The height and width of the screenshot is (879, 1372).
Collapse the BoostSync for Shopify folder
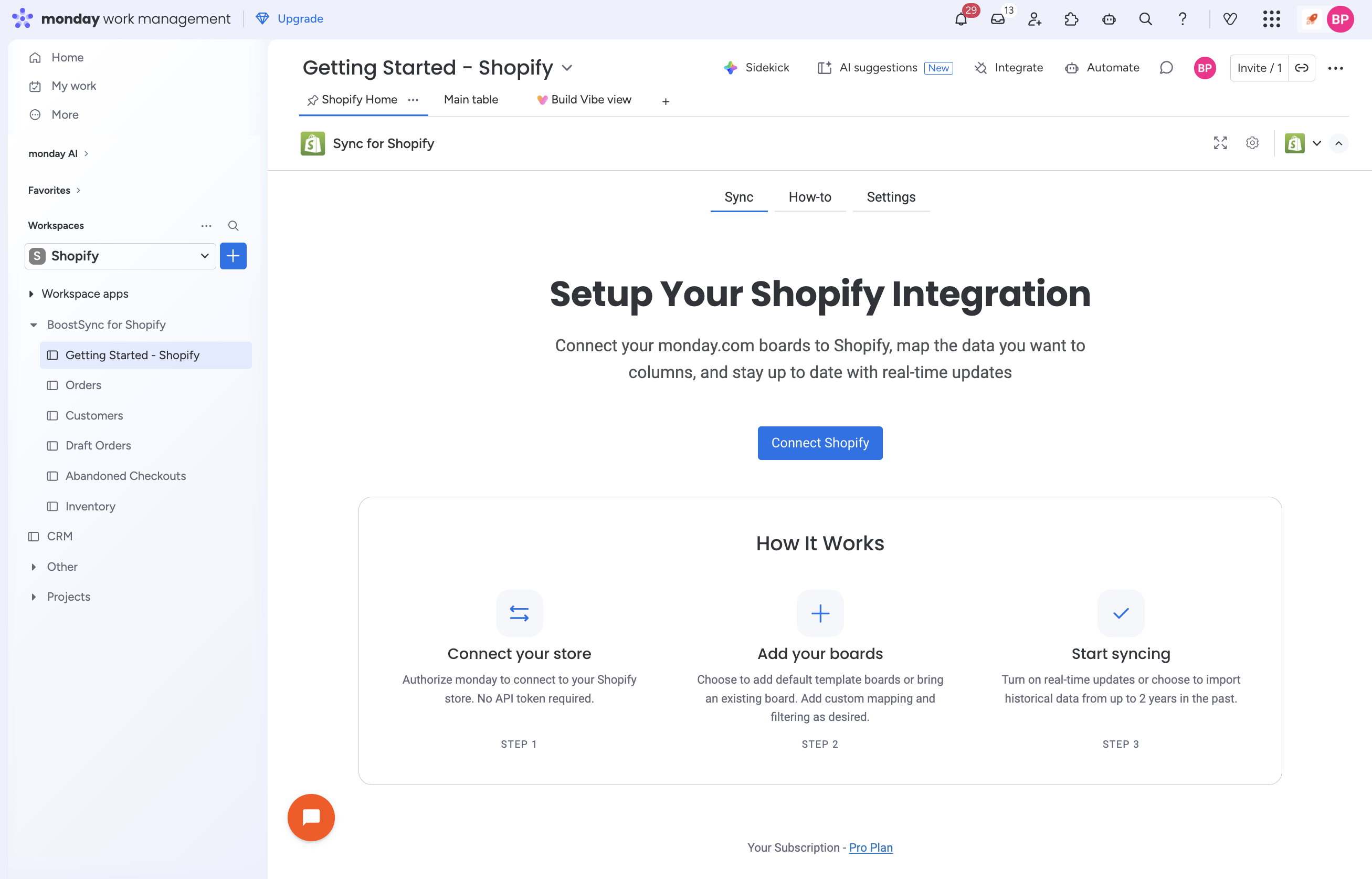pyautogui.click(x=34, y=325)
